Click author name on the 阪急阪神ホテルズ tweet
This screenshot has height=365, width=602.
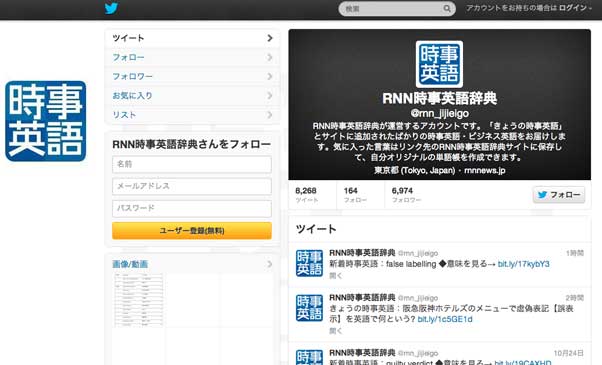tap(362, 298)
